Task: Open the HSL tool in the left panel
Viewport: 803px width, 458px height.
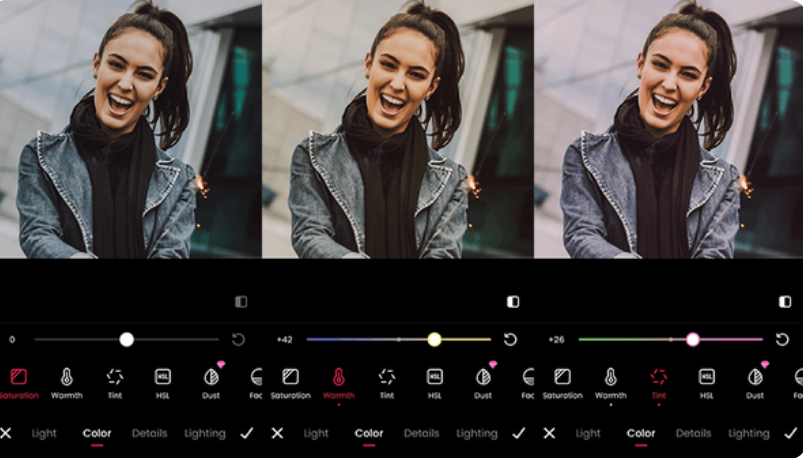Action: [x=163, y=377]
